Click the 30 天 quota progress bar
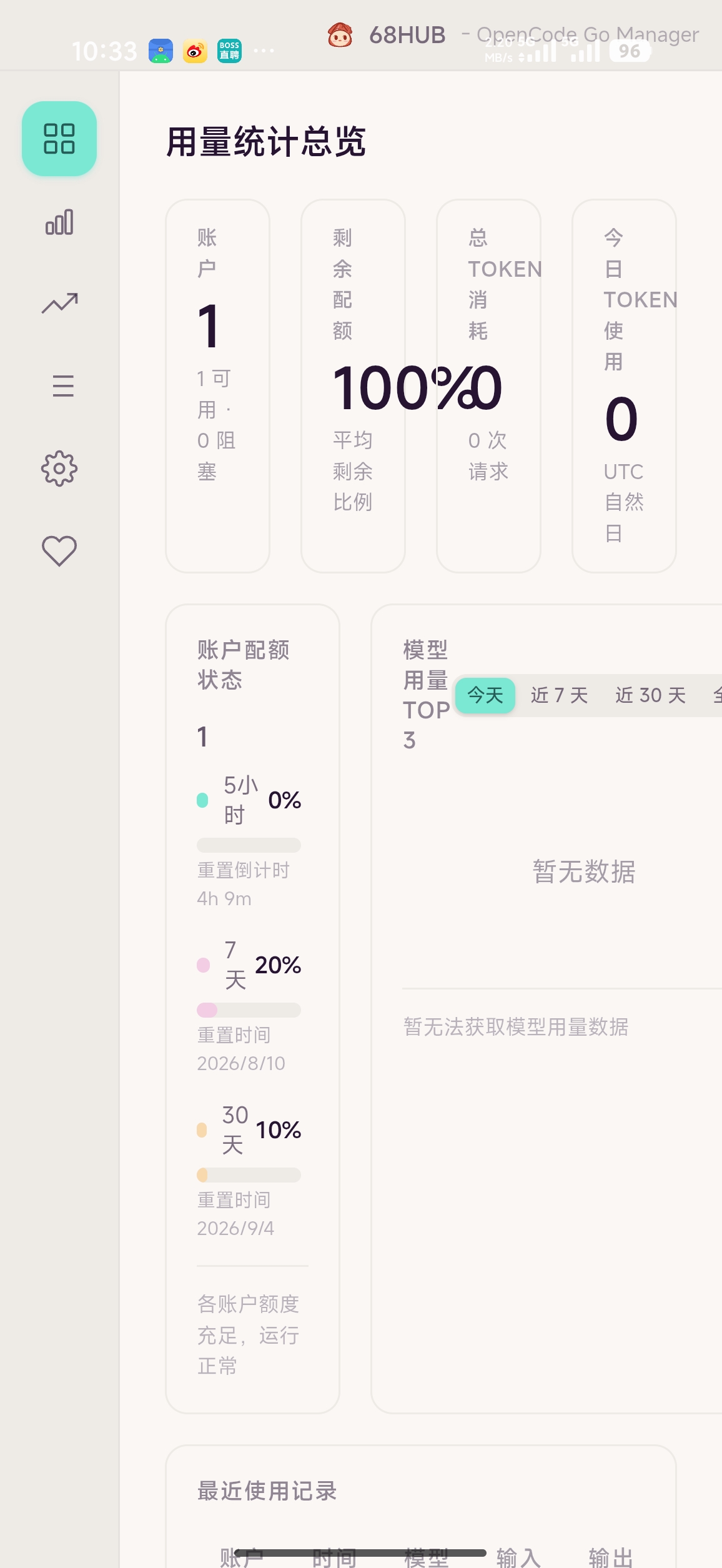 (249, 1175)
